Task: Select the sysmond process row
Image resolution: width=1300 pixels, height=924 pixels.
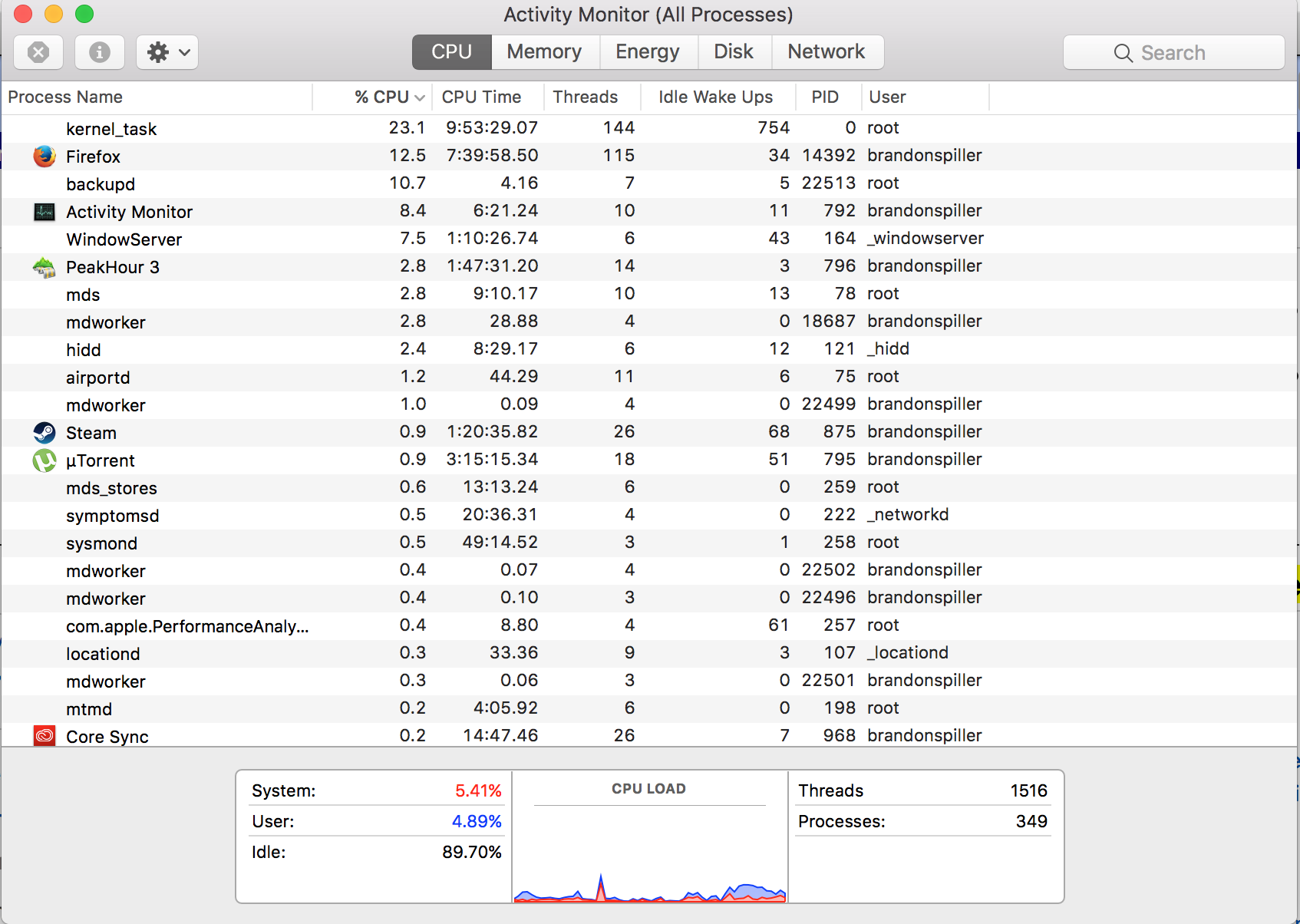Action: [649, 543]
